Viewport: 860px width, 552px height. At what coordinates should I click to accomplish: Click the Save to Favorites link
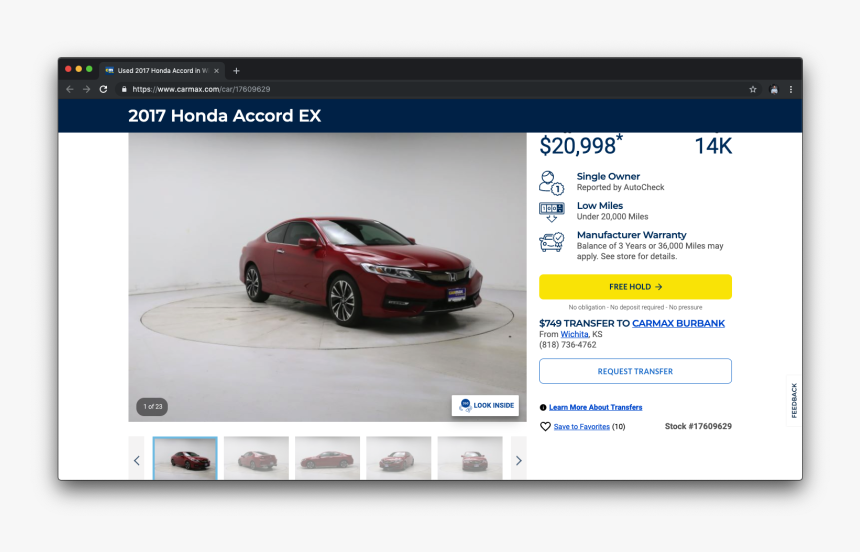pos(582,426)
